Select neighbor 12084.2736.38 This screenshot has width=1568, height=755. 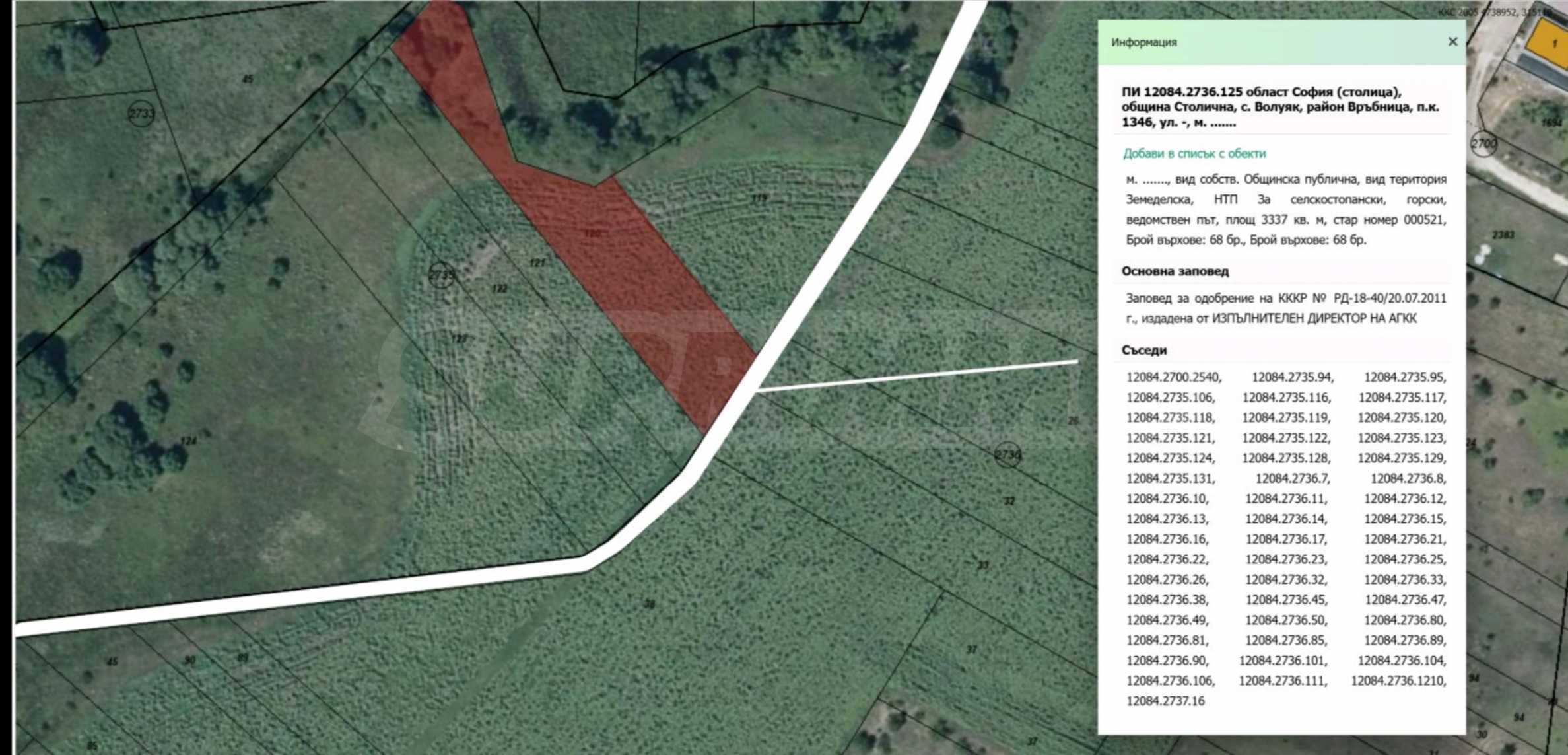1167,600
